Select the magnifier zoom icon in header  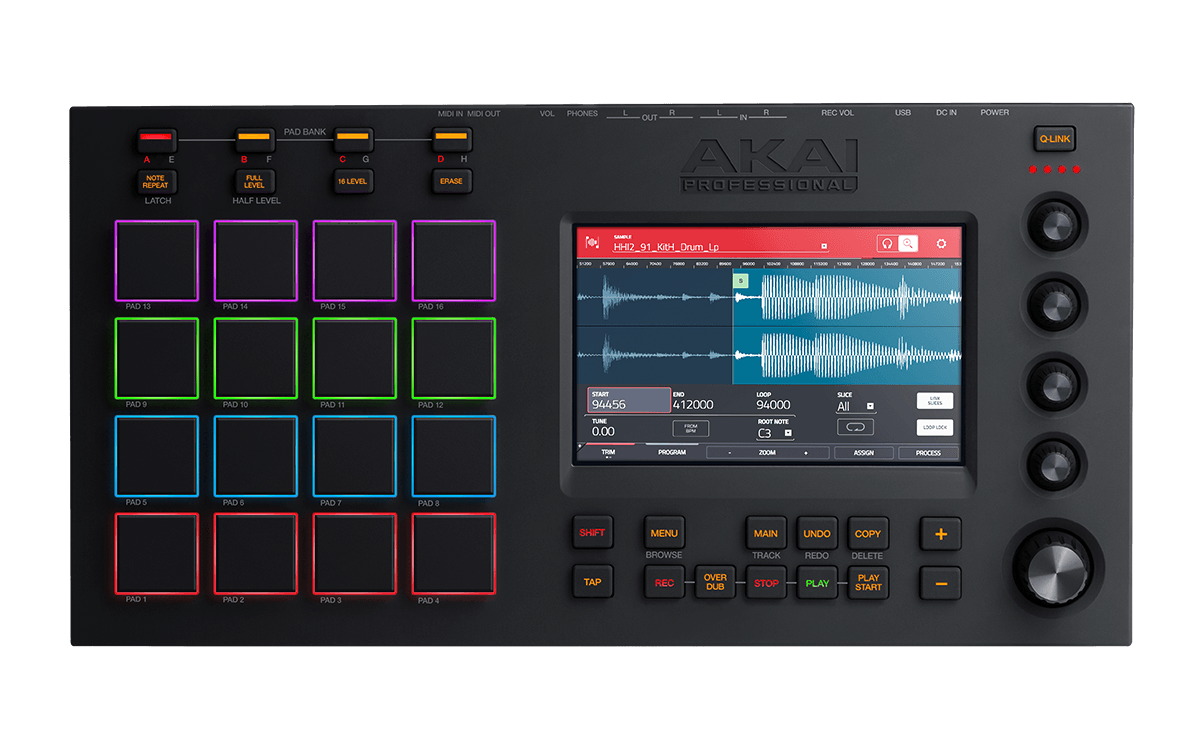[x=908, y=243]
